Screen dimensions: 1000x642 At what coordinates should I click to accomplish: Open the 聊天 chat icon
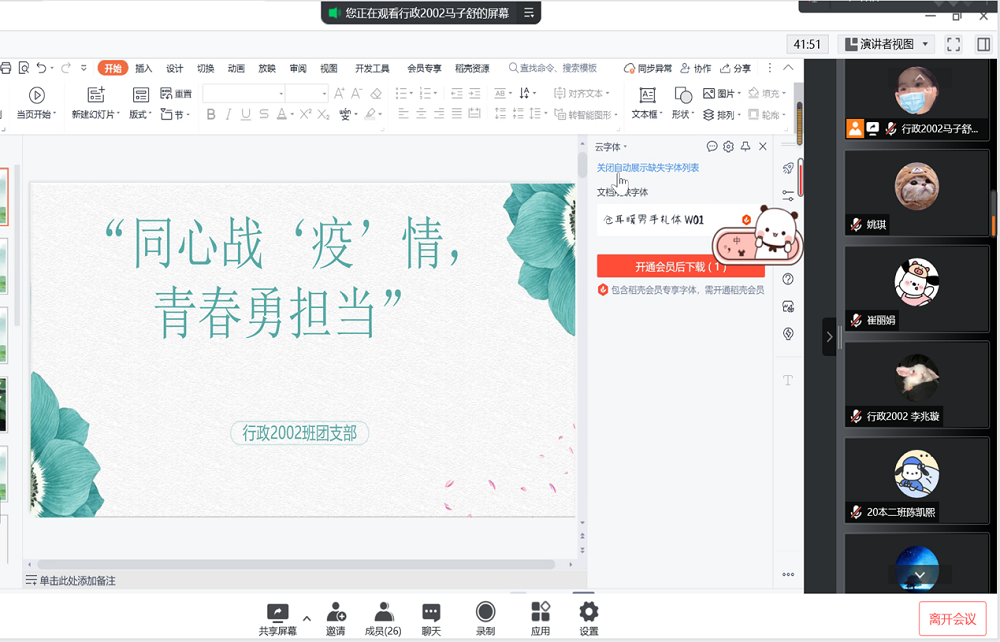click(x=431, y=612)
